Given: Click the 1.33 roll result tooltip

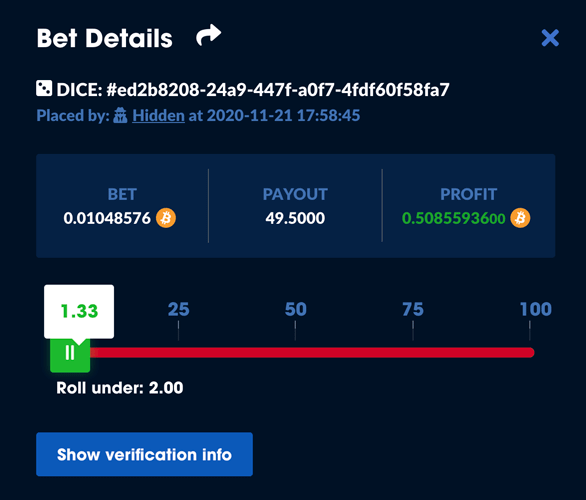Looking at the screenshot, I should (x=79, y=311).
